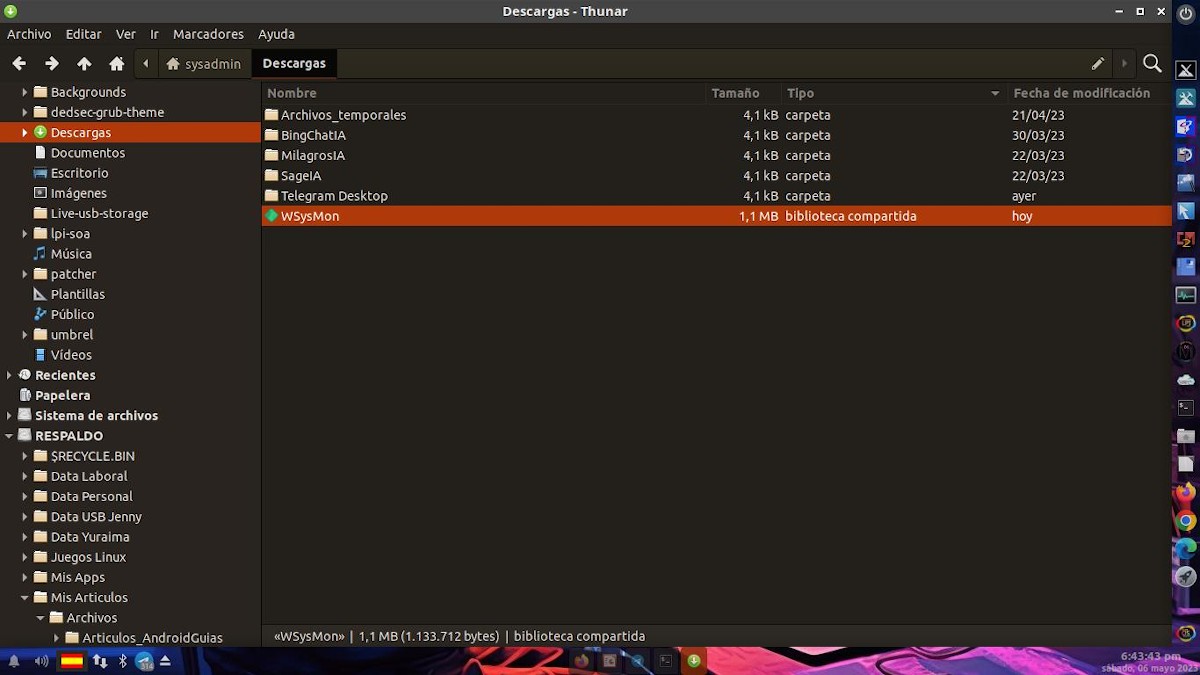1200x675 pixels.
Task: Sort by Fecha de modificación header
Action: pos(1088,93)
